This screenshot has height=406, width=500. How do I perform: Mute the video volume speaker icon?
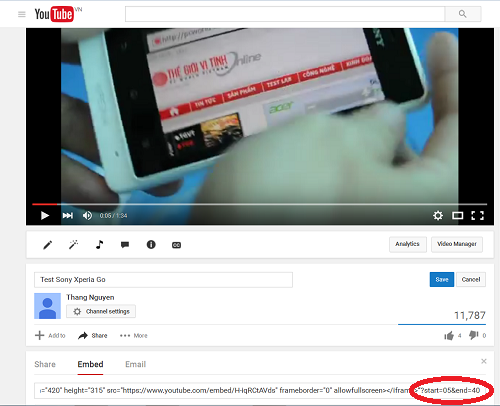tap(87, 216)
